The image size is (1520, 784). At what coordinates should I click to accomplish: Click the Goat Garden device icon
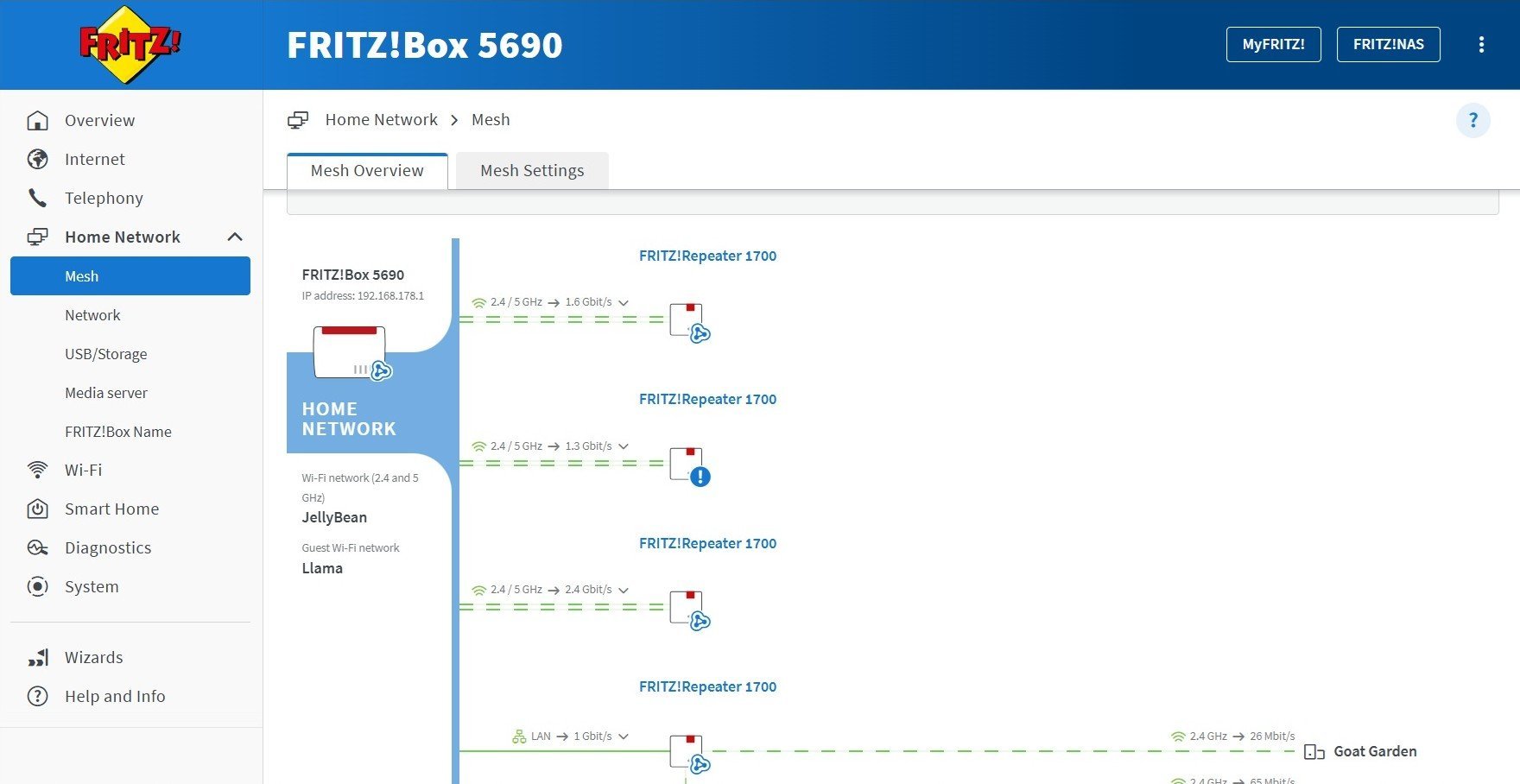[x=1314, y=752]
